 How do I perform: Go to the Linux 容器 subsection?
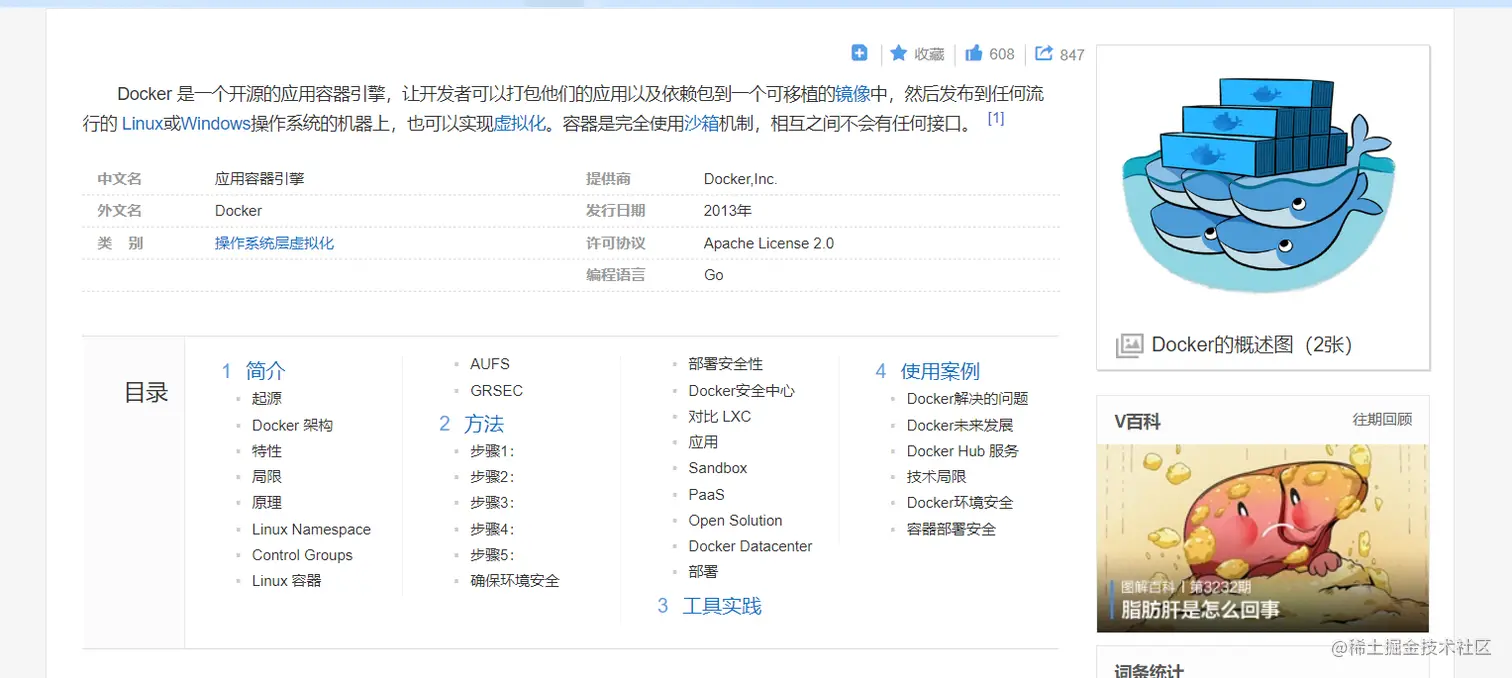pos(287,581)
